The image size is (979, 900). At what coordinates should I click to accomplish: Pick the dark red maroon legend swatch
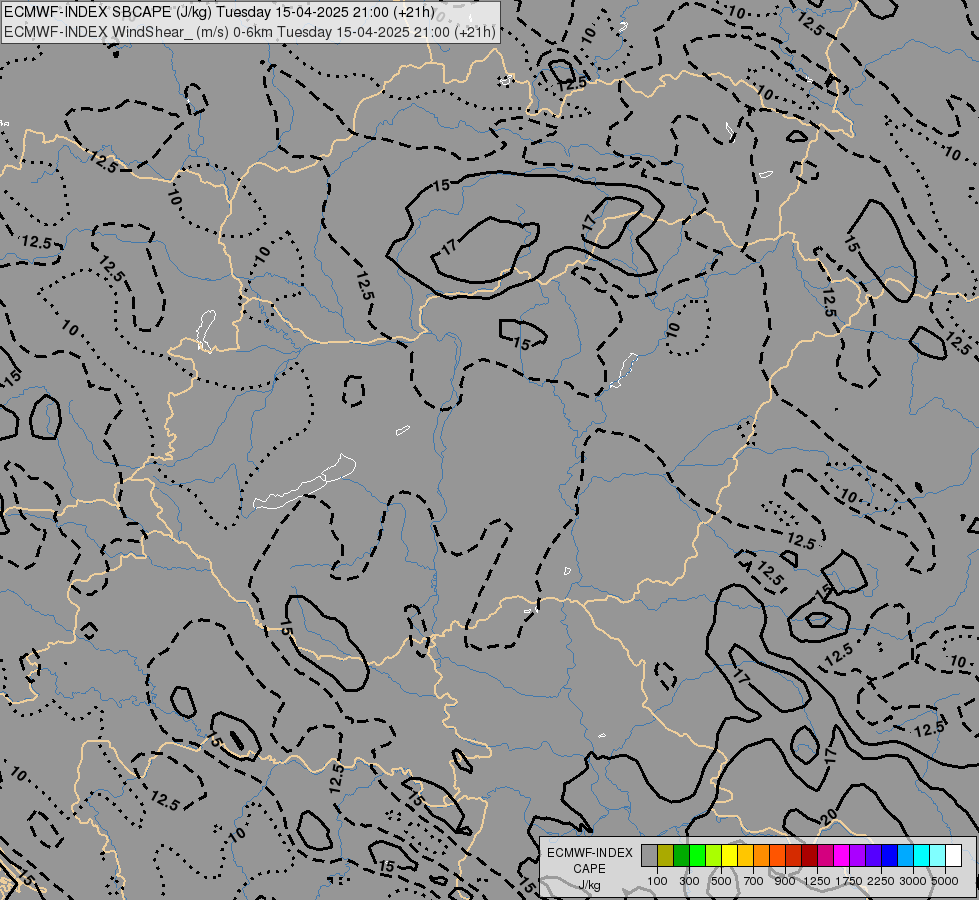pos(809,855)
